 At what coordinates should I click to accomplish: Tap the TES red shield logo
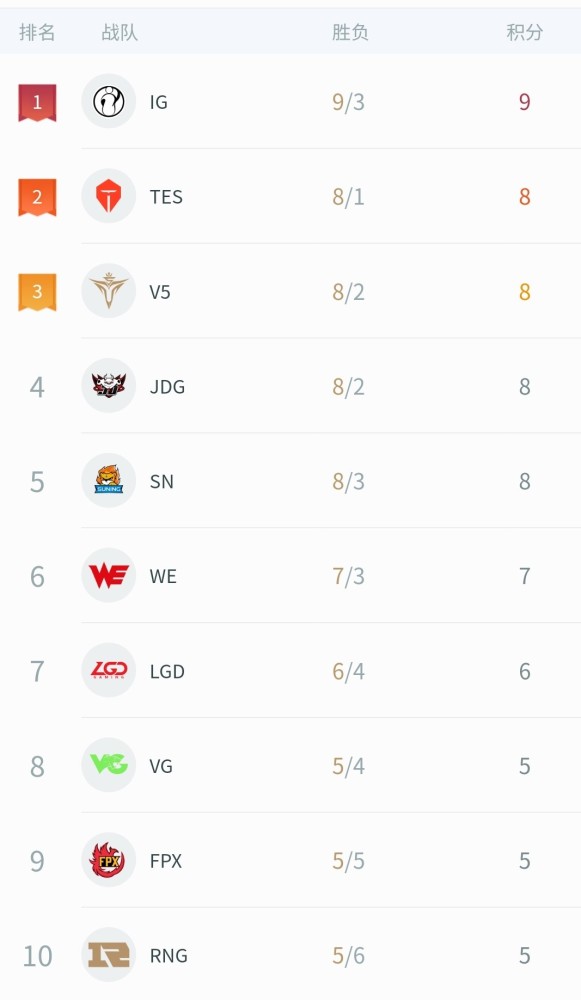(108, 196)
